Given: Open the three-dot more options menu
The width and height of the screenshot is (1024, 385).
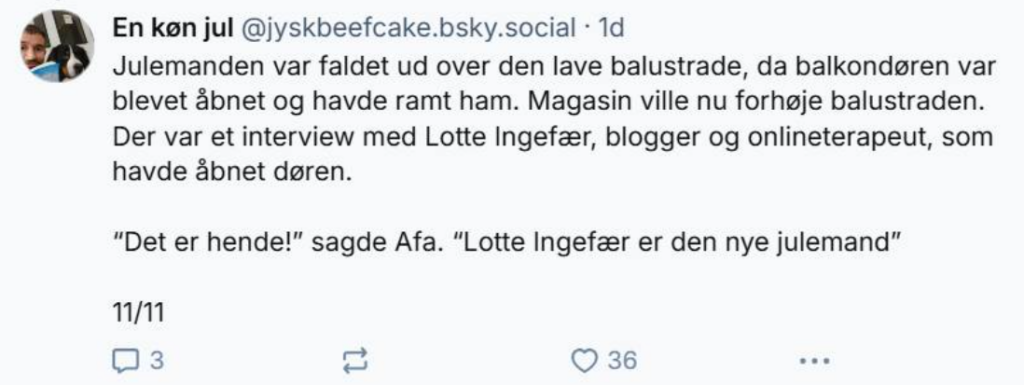Looking at the screenshot, I should tap(816, 360).
